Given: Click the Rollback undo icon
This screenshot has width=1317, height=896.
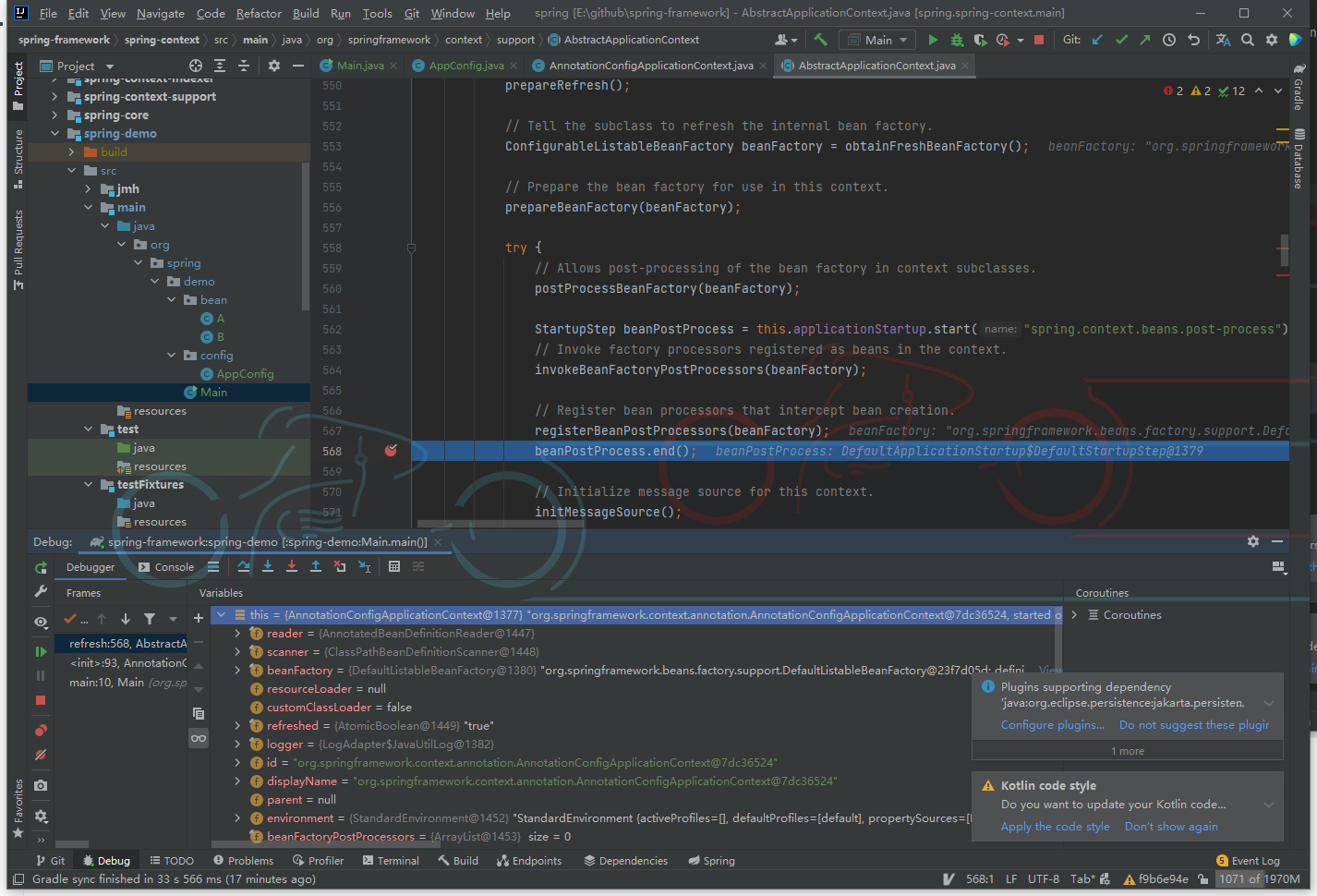Looking at the screenshot, I should 1193,40.
